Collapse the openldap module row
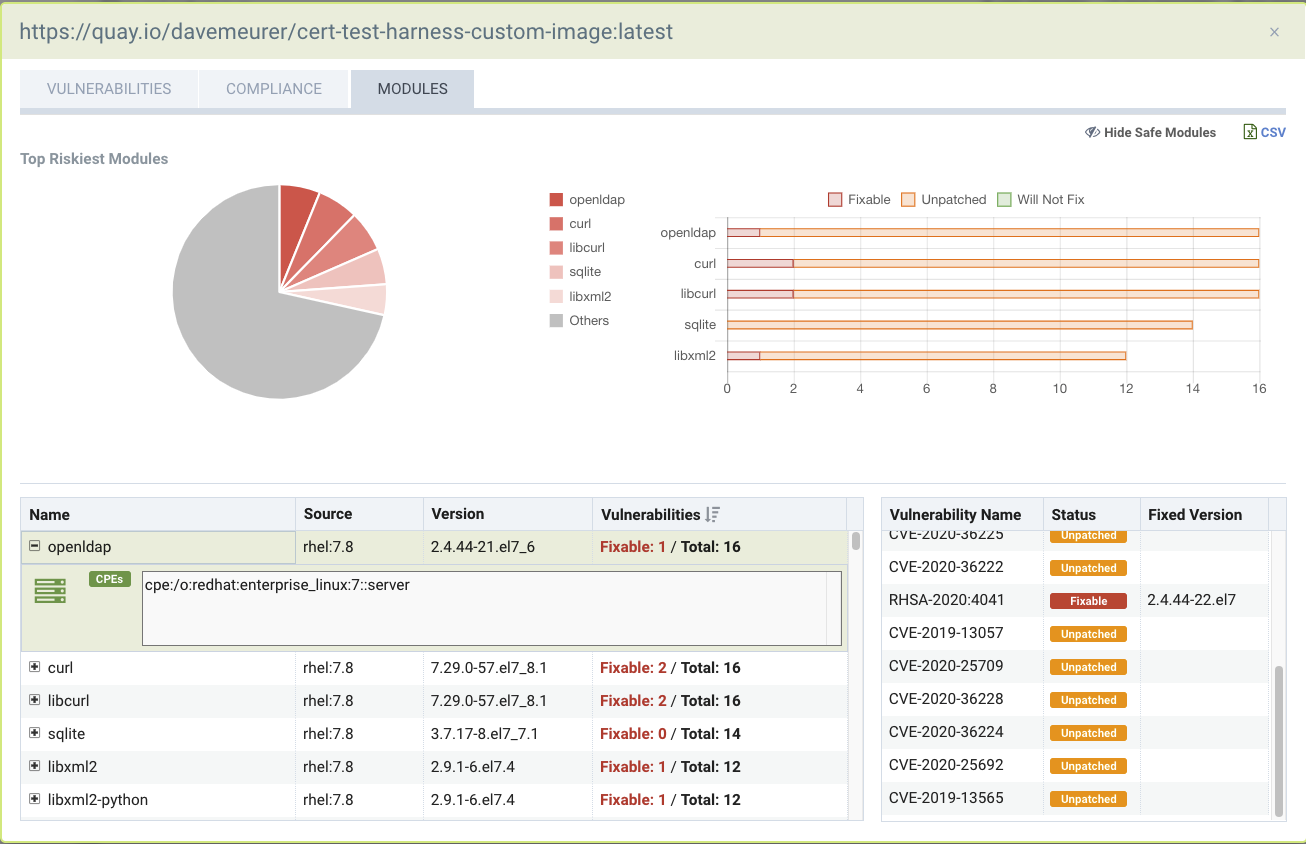The image size is (1306, 844). coord(33,546)
